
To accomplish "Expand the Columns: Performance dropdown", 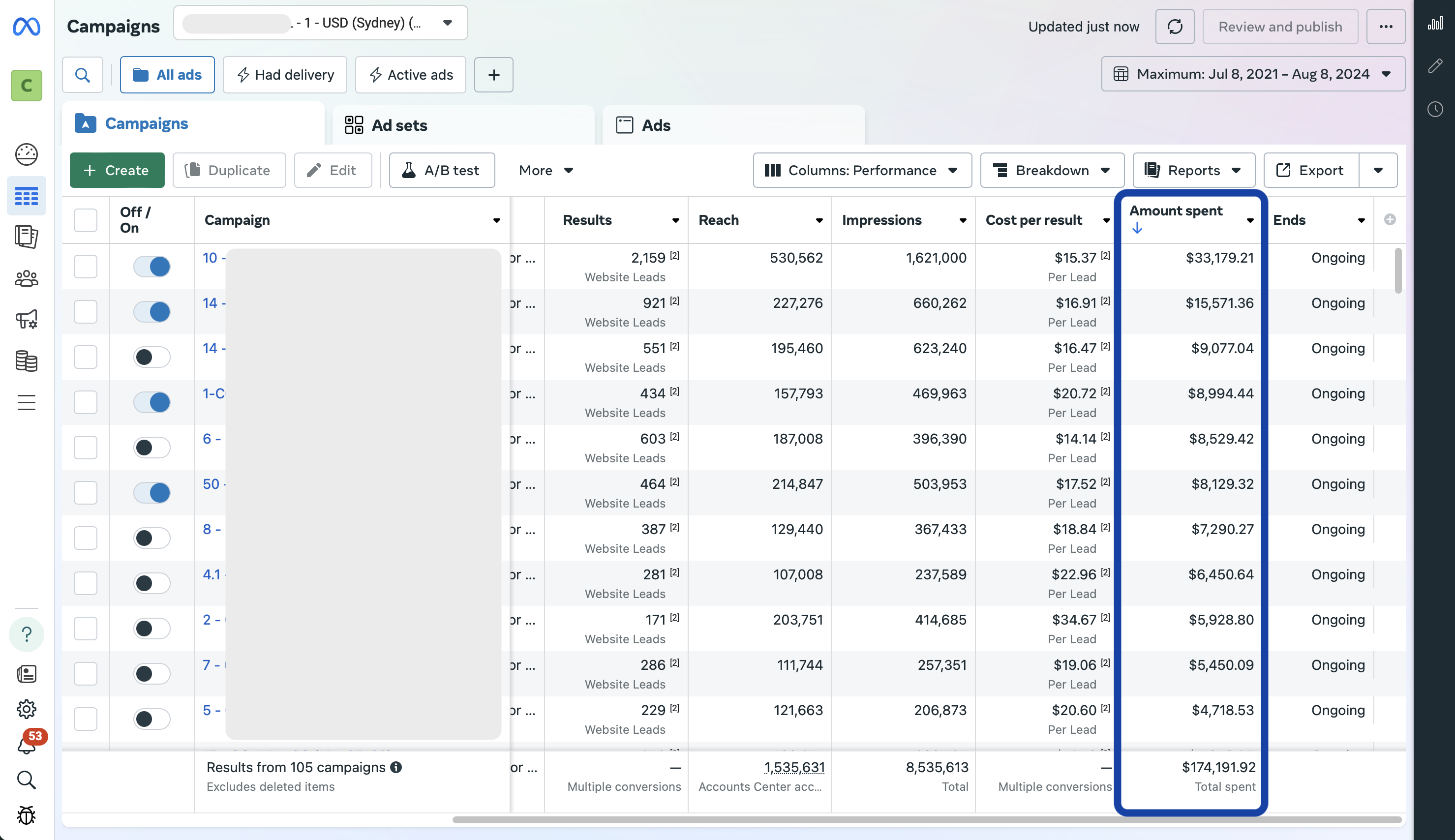I will (862, 170).
